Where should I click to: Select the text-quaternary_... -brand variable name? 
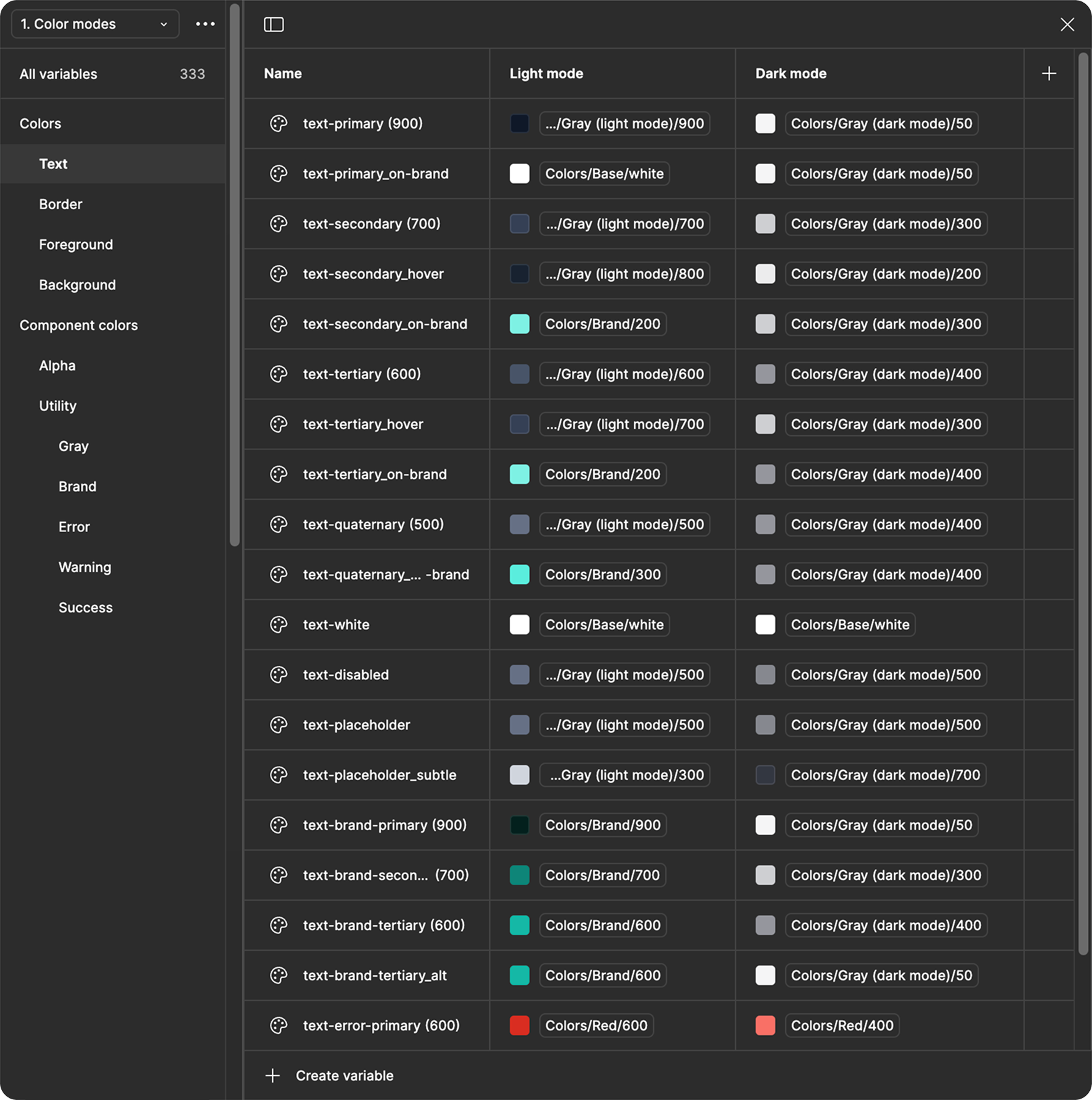tap(386, 575)
